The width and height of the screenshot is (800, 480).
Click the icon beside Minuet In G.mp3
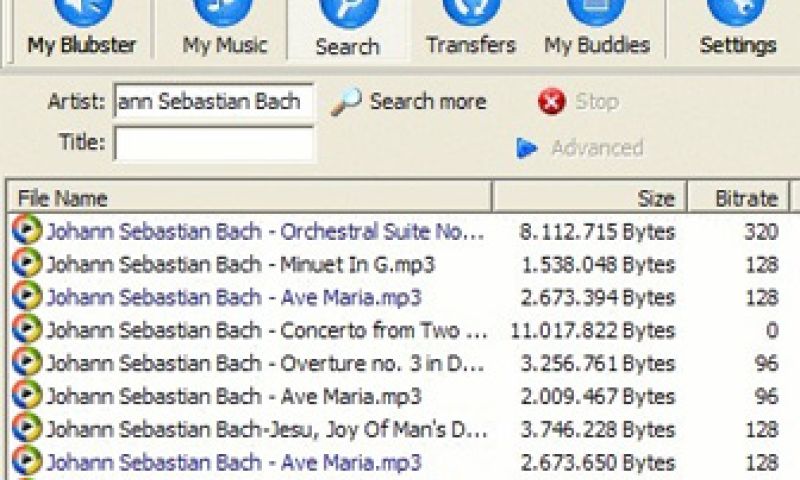tap(27, 263)
